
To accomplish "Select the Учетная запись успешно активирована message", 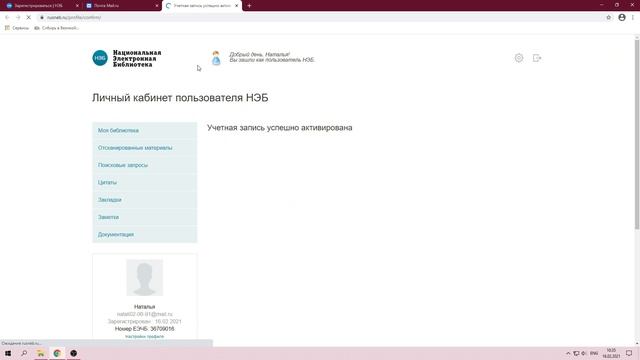I will tap(280, 128).
